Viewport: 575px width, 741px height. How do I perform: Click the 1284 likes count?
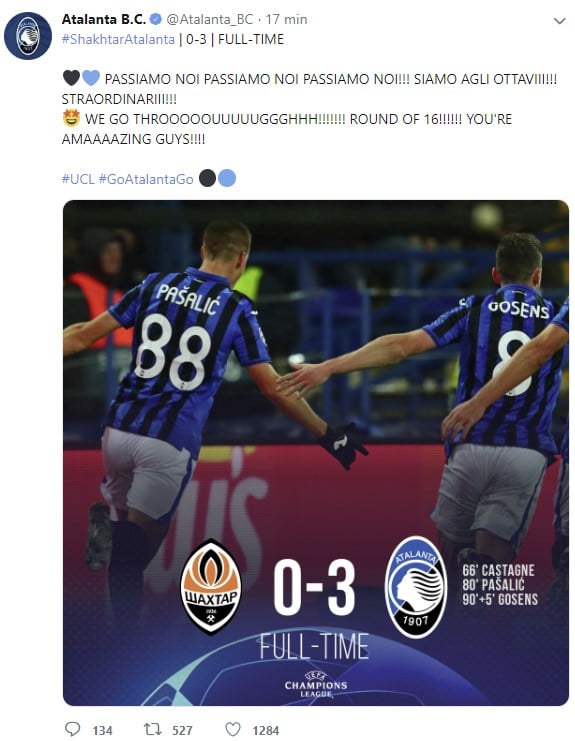266,731
